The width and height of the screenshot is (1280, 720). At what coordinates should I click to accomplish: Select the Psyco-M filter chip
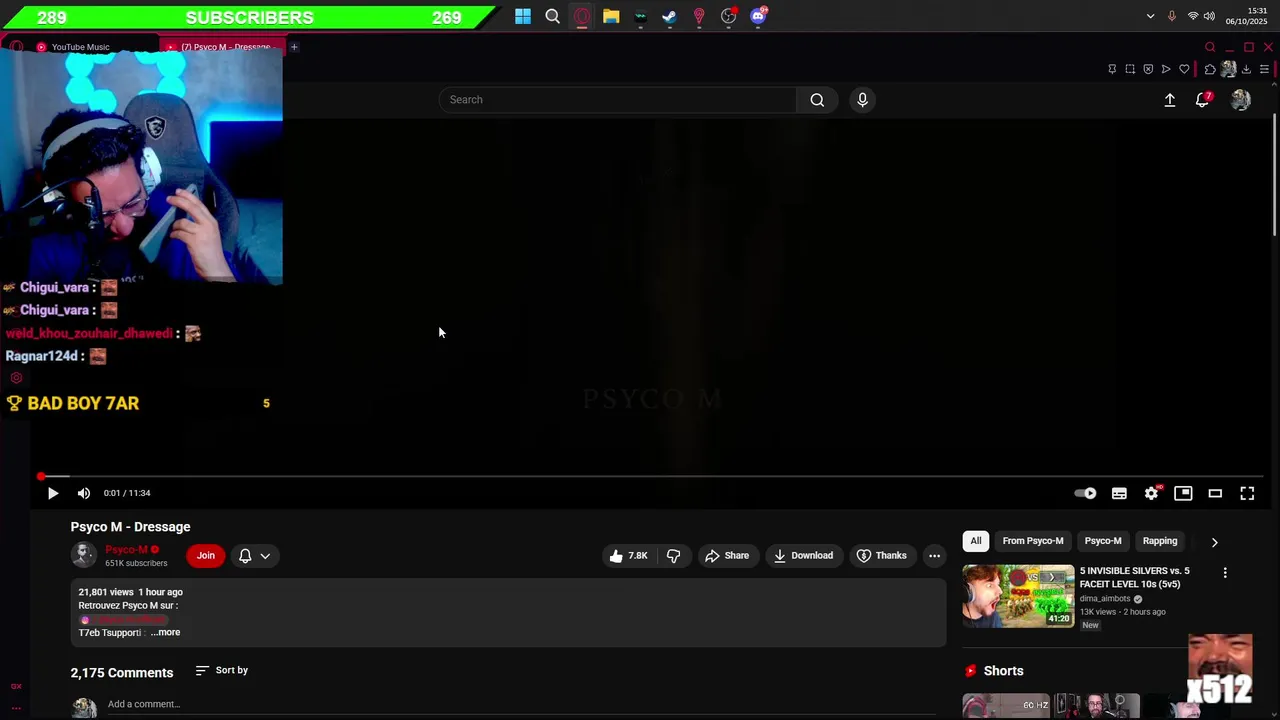point(1103,541)
